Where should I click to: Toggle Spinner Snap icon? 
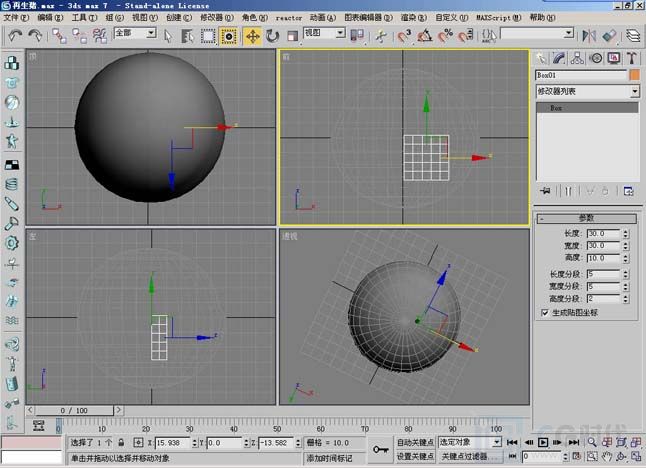[466, 36]
